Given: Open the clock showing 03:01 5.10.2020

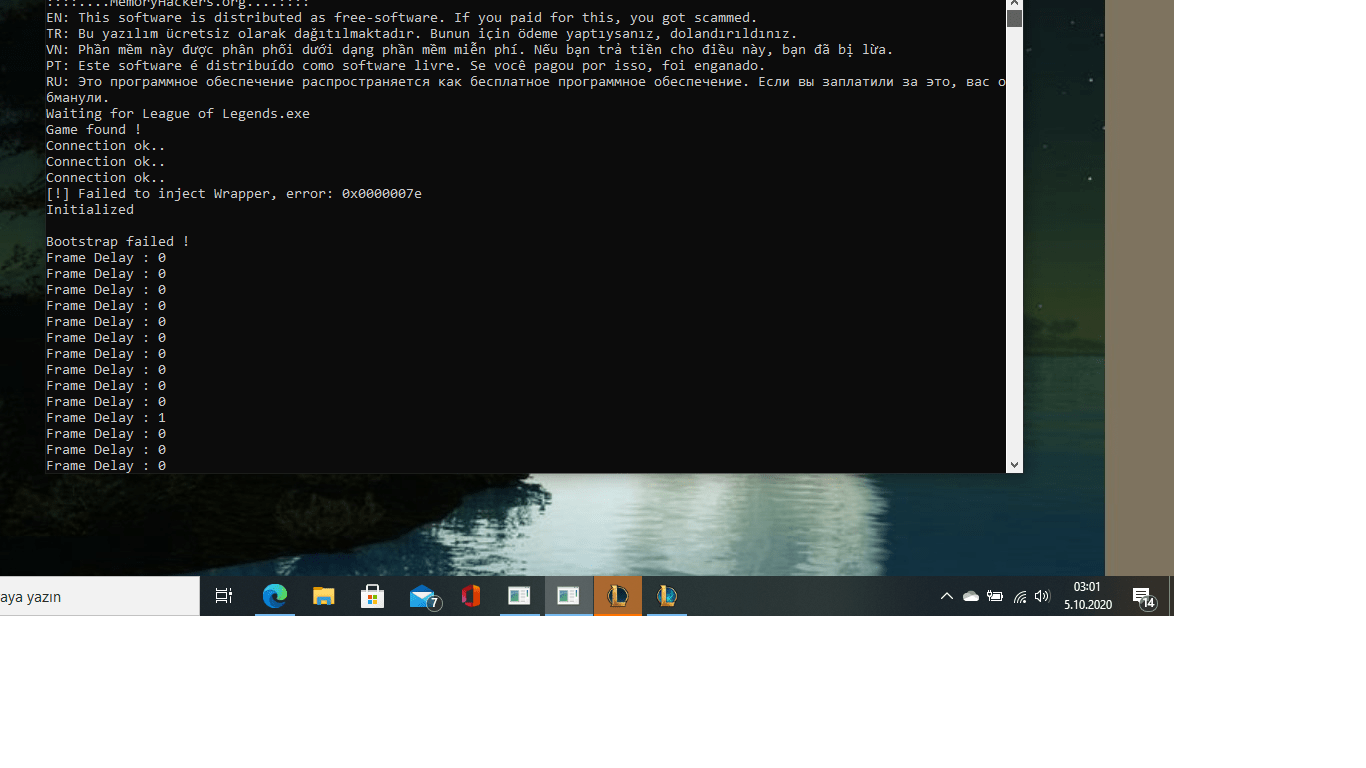Looking at the screenshot, I should 1088,596.
